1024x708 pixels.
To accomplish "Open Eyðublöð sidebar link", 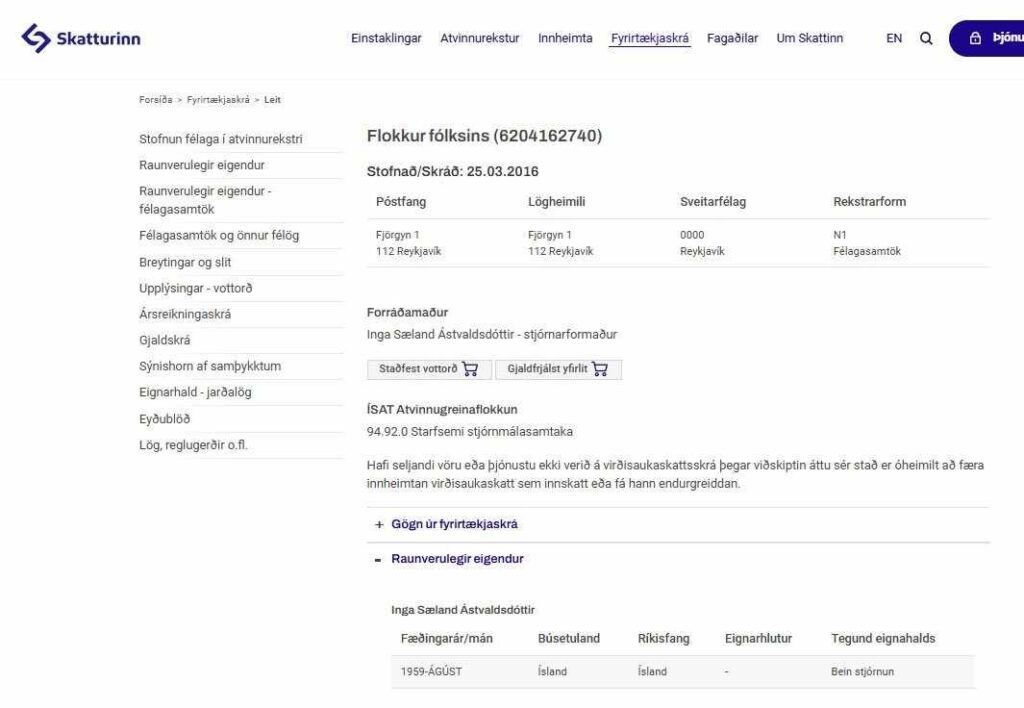I will click(164, 419).
